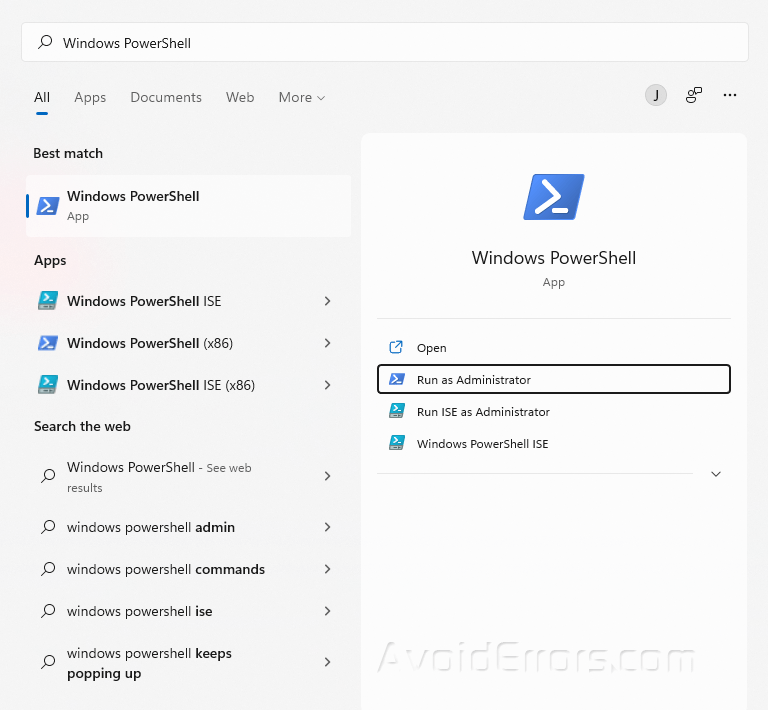Expand the Windows PowerShell (x86) result chevron

[328, 343]
